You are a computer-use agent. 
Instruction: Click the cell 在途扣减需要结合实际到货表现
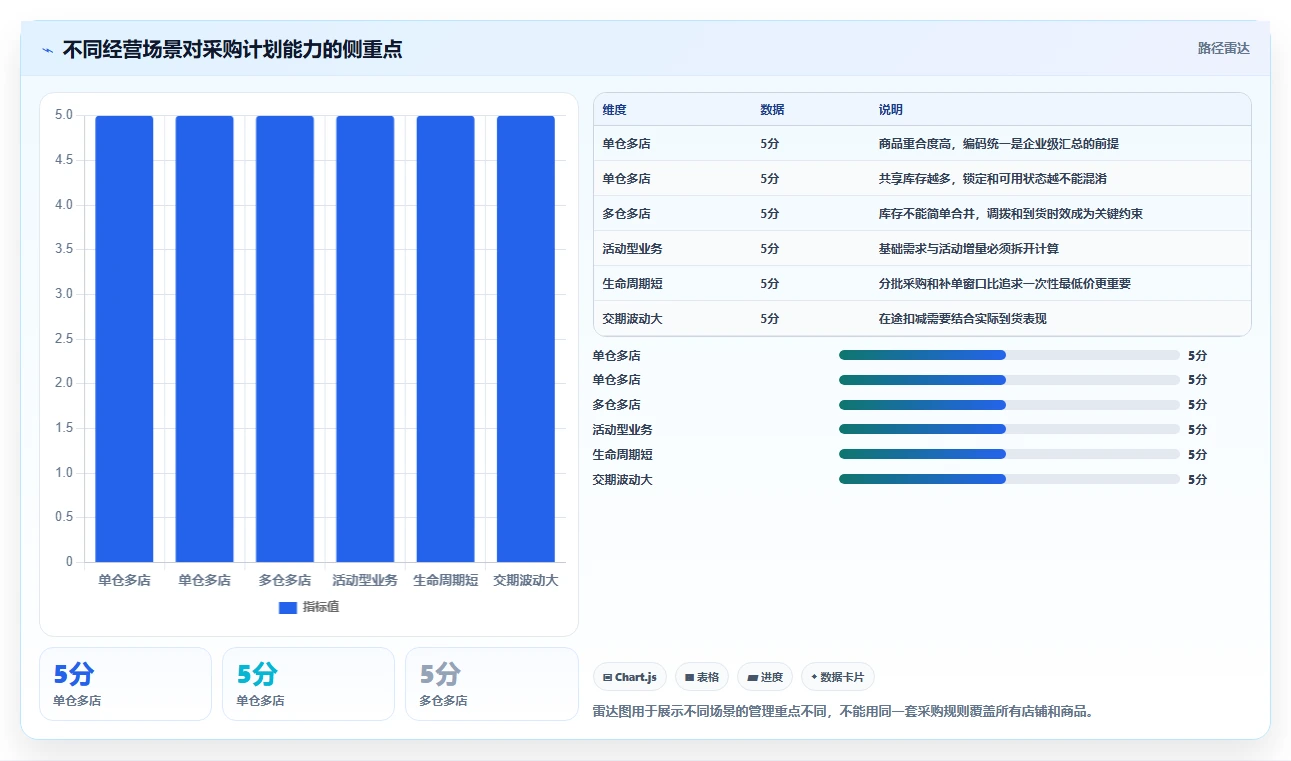pyautogui.click(x=963, y=319)
